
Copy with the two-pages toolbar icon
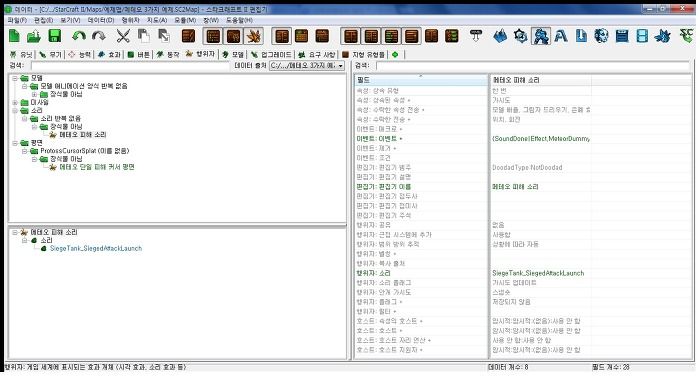pos(143,36)
